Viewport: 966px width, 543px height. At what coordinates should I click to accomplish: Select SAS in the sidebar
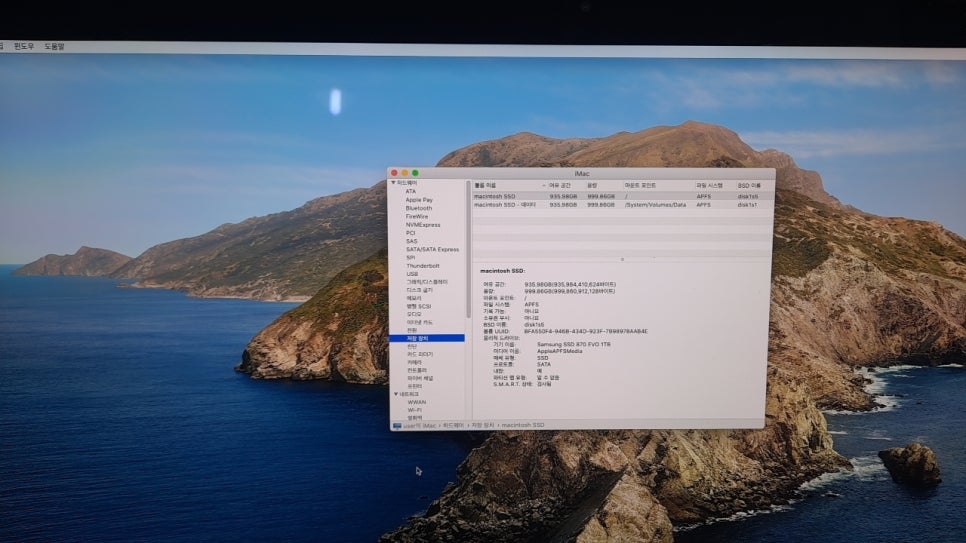[412, 241]
